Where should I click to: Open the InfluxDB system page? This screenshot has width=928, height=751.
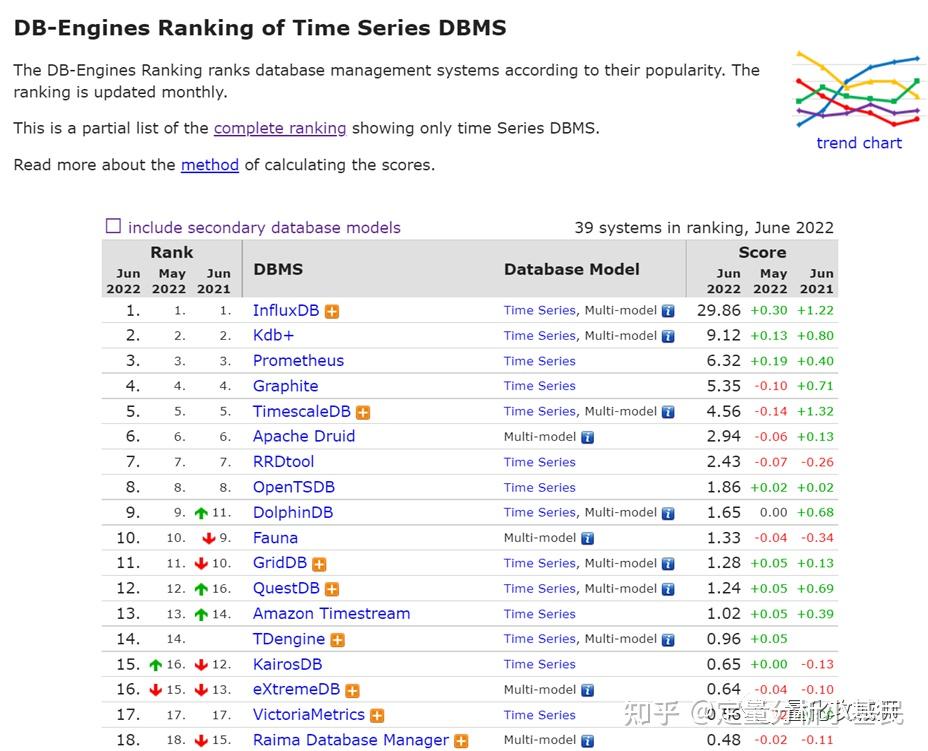286,311
